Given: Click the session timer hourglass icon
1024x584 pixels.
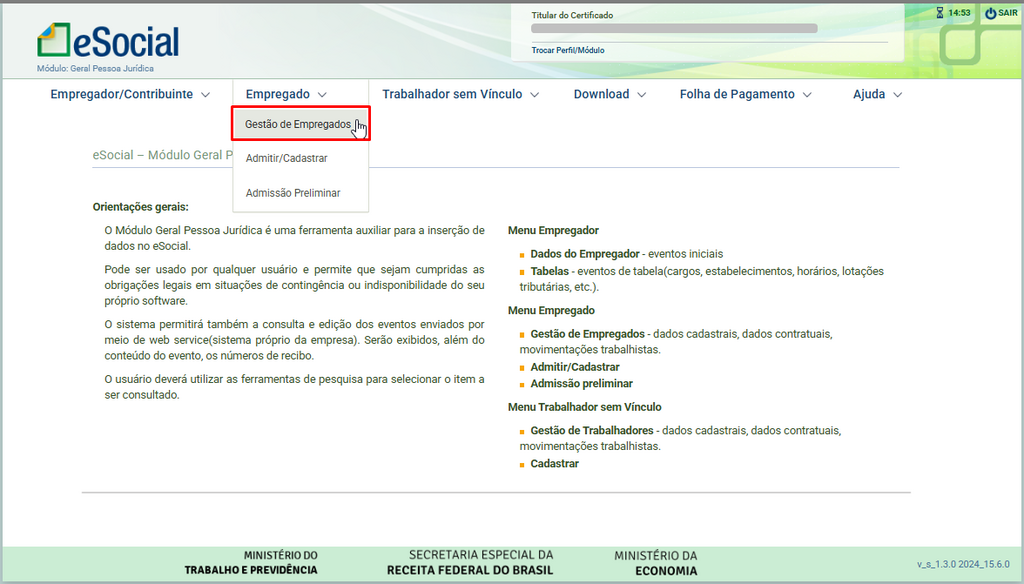Looking at the screenshot, I should click(x=939, y=13).
